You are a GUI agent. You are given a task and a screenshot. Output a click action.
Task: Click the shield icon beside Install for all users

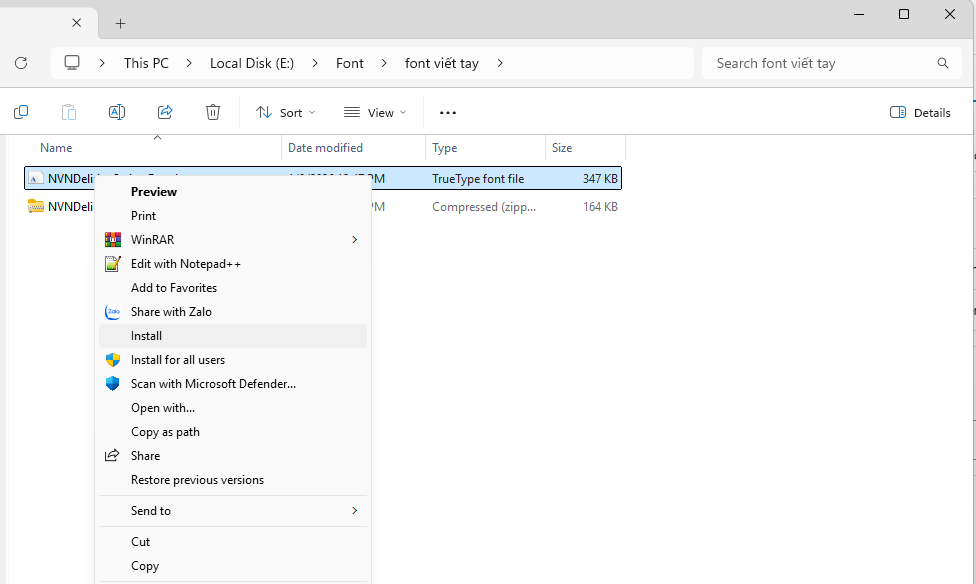[113, 360]
